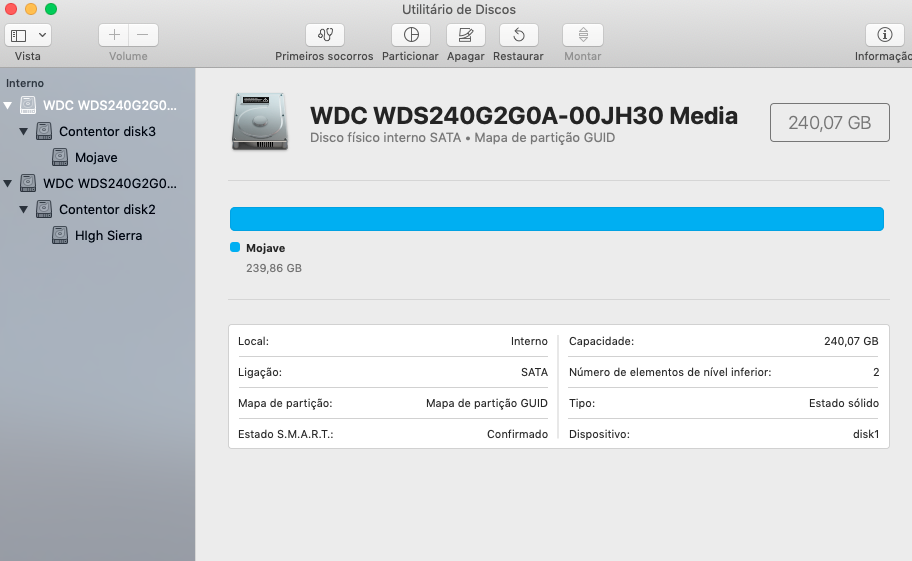Collapse the Contentor disk3 triangle
The height and width of the screenshot is (561, 912).
pyautogui.click(x=23, y=131)
